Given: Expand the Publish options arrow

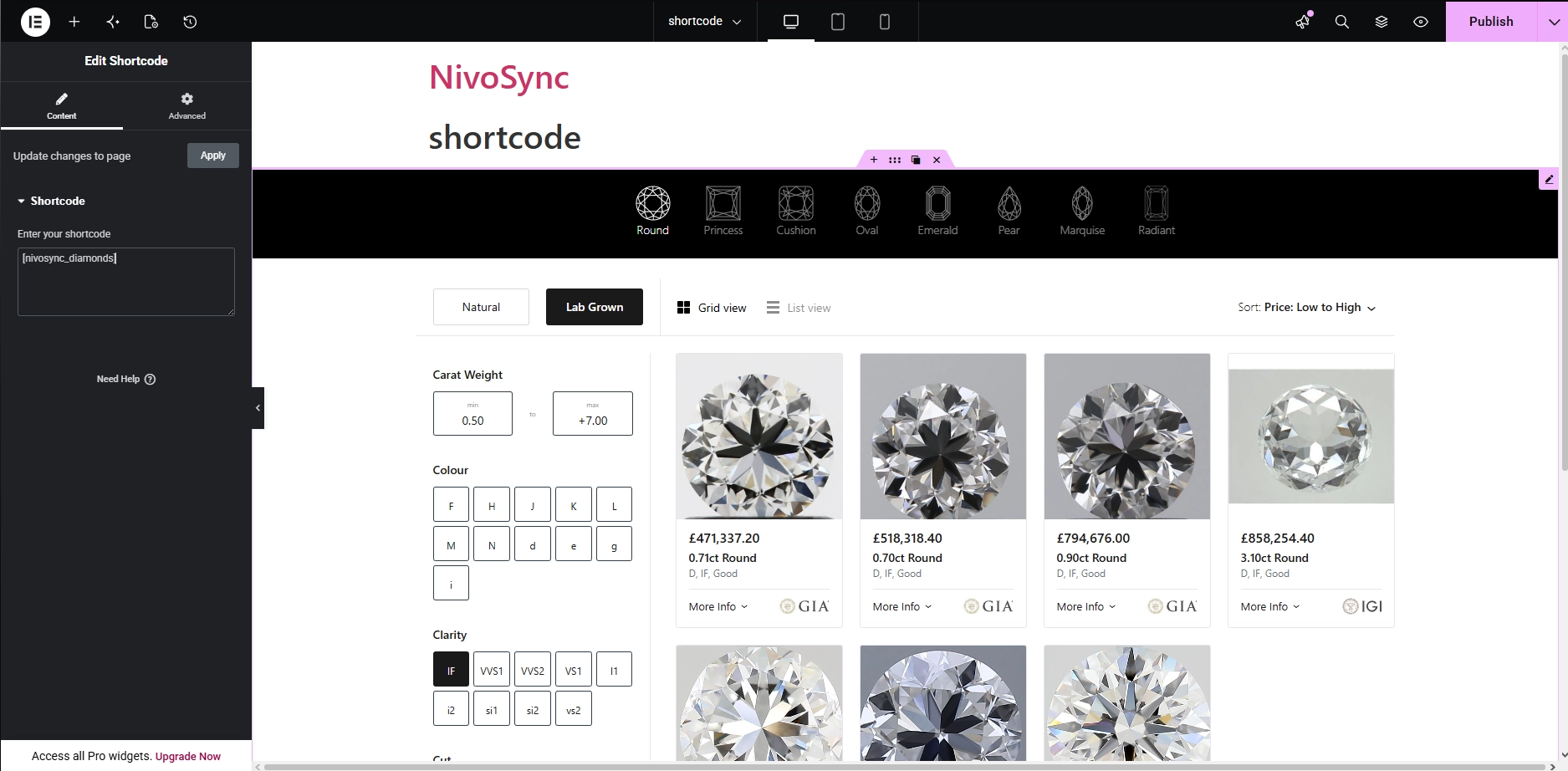Looking at the screenshot, I should tap(1552, 22).
